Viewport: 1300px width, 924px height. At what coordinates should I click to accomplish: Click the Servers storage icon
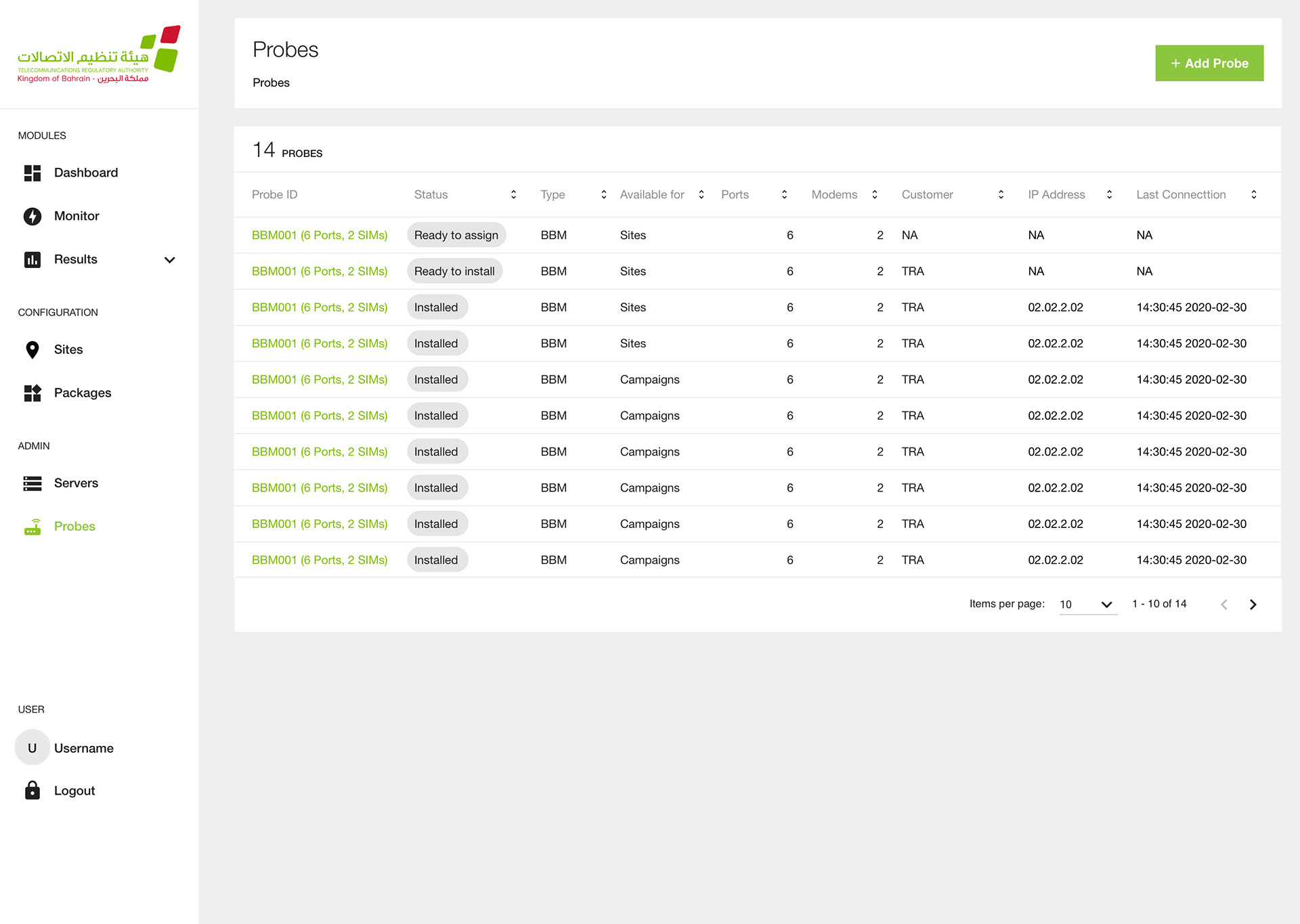[x=32, y=483]
